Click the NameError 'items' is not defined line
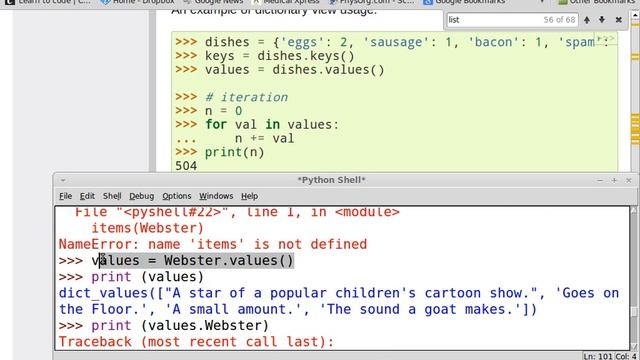640x360 pixels. tap(213, 244)
